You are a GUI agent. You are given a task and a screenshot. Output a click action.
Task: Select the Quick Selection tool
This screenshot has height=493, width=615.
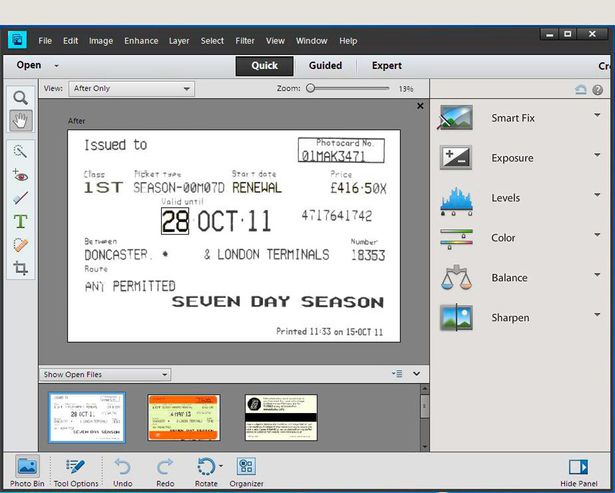click(x=20, y=151)
